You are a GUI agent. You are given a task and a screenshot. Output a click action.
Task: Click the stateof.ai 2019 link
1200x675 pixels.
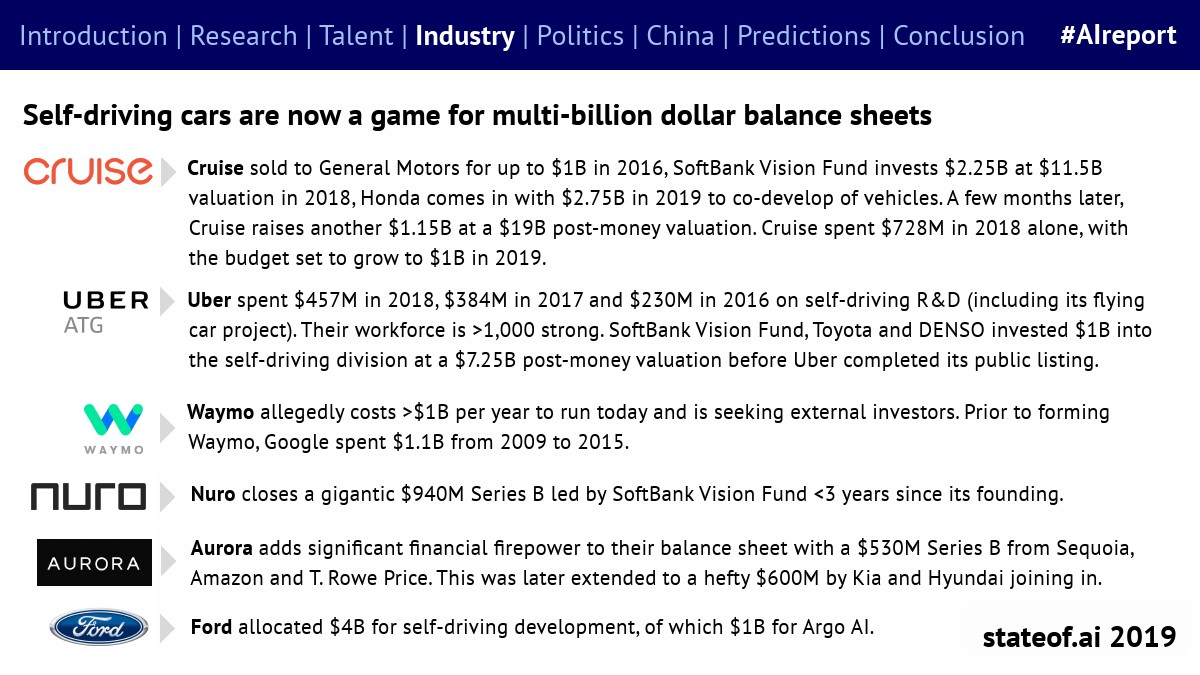1079,637
